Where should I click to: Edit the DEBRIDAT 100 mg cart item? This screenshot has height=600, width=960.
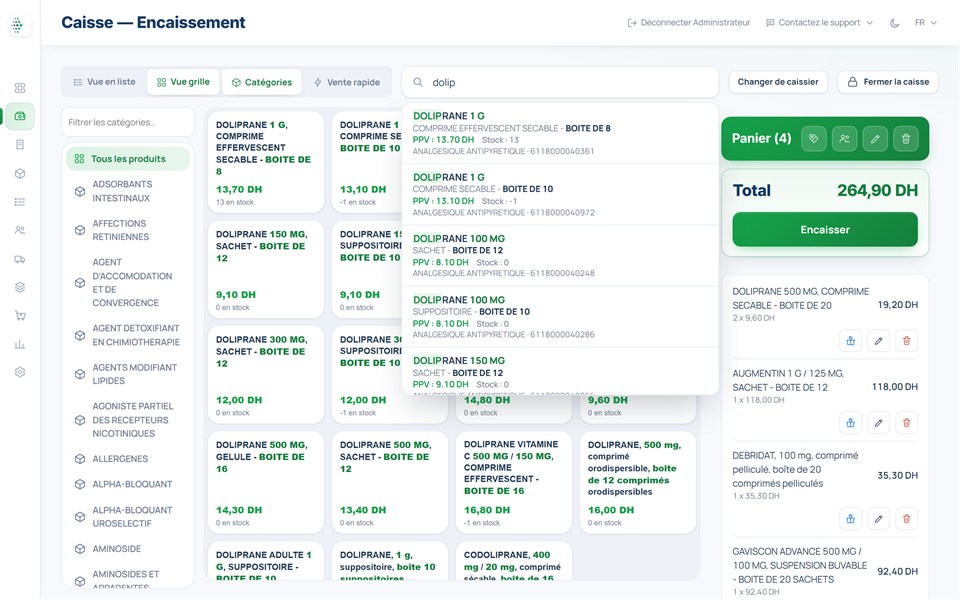(x=879, y=519)
